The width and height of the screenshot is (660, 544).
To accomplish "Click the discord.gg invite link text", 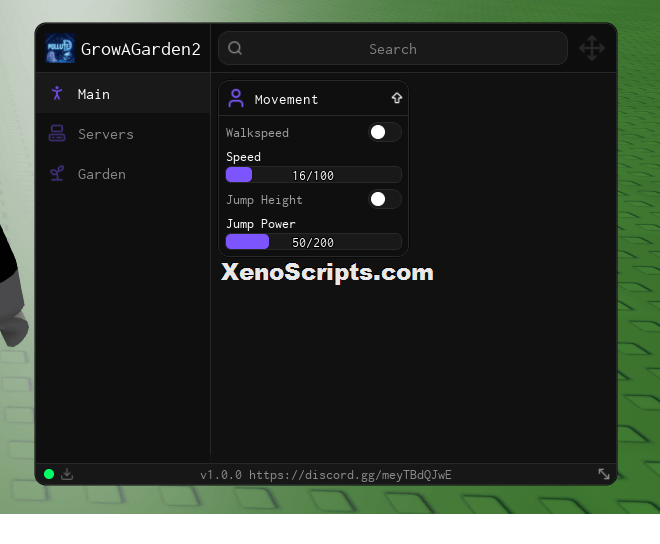I will (x=350, y=475).
